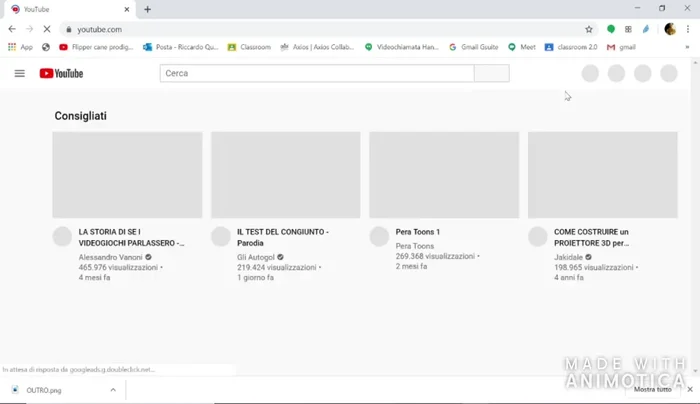The width and height of the screenshot is (700, 404).
Task: Click title IL TEST DEL CONGIUNTO - Parodia
Action: (283, 237)
